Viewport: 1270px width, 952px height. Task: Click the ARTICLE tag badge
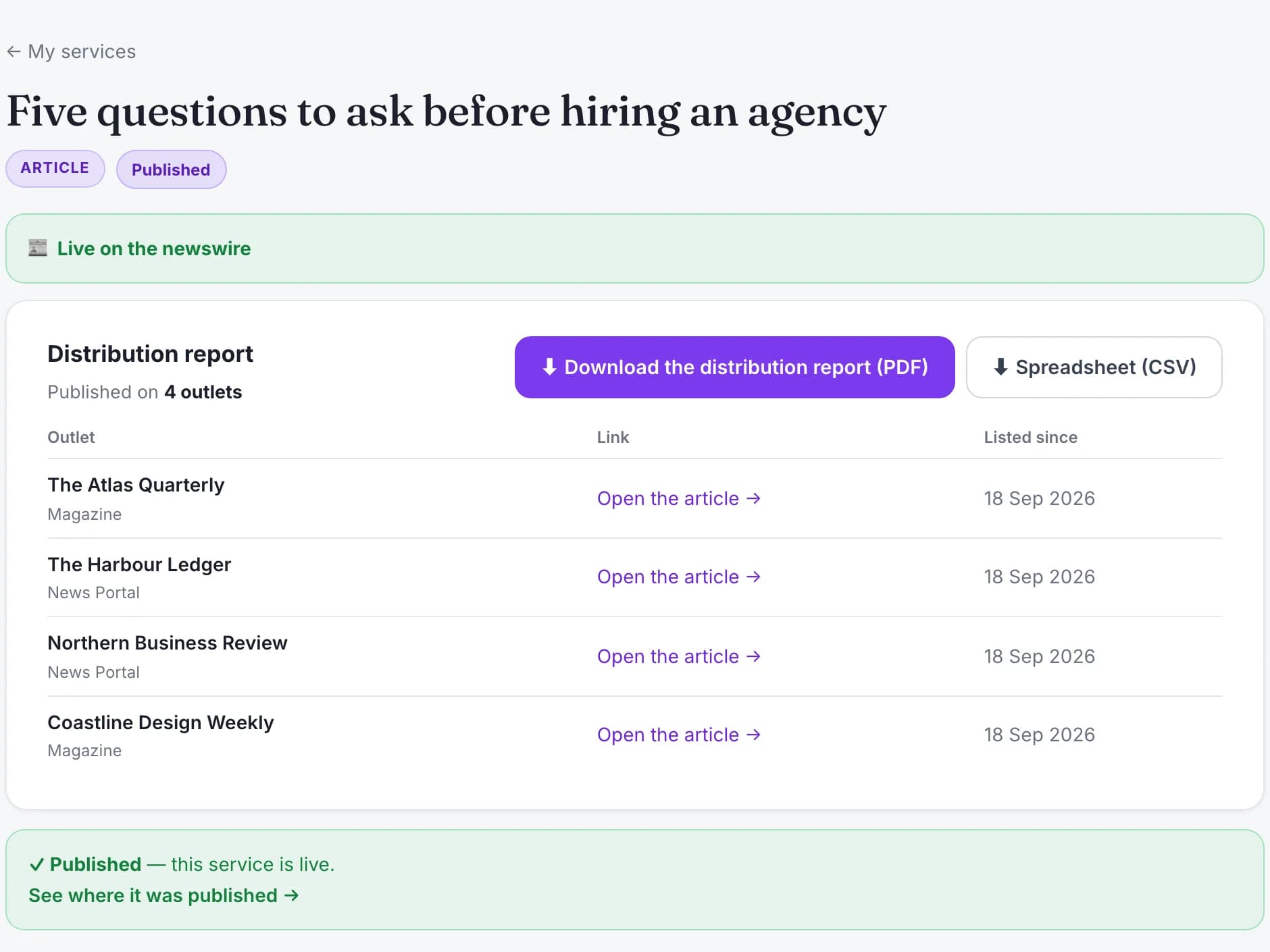(55, 168)
